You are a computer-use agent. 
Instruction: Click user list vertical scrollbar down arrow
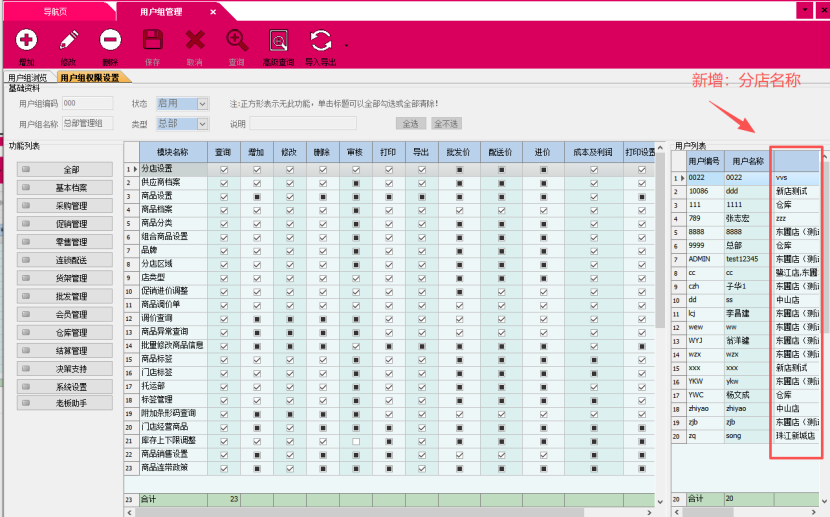825,502
